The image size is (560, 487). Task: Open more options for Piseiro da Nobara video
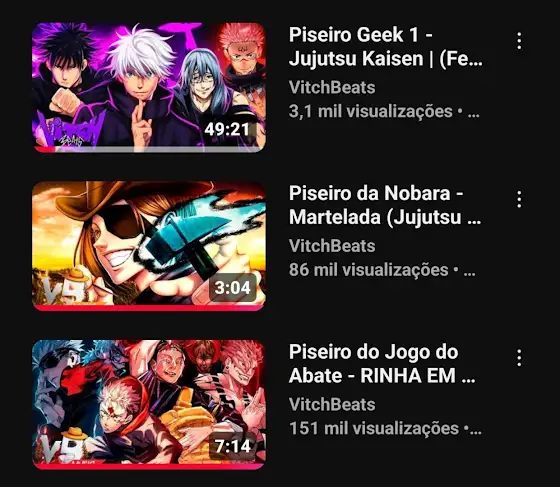click(x=519, y=199)
